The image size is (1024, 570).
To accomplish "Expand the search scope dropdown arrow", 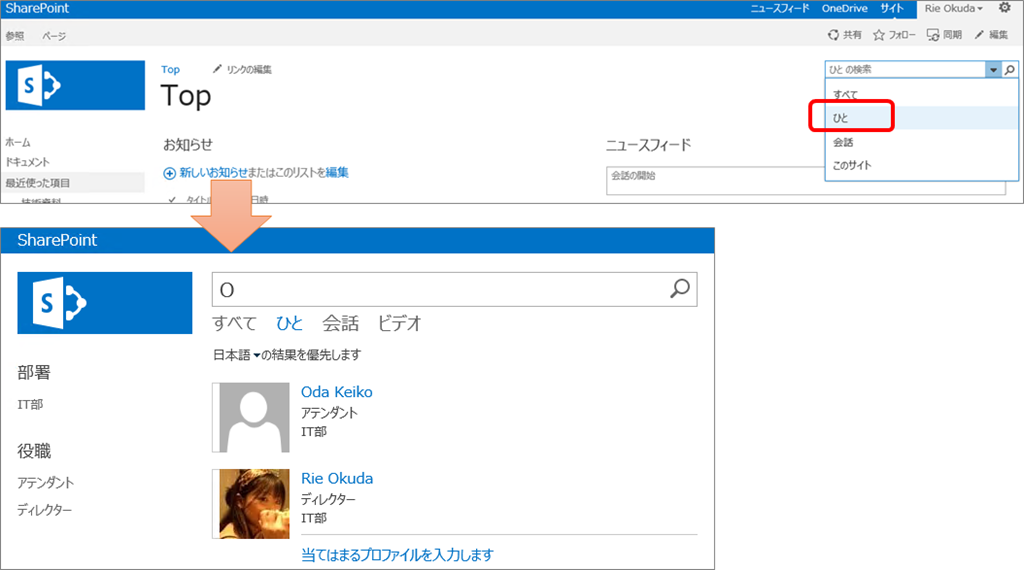I will (993, 69).
